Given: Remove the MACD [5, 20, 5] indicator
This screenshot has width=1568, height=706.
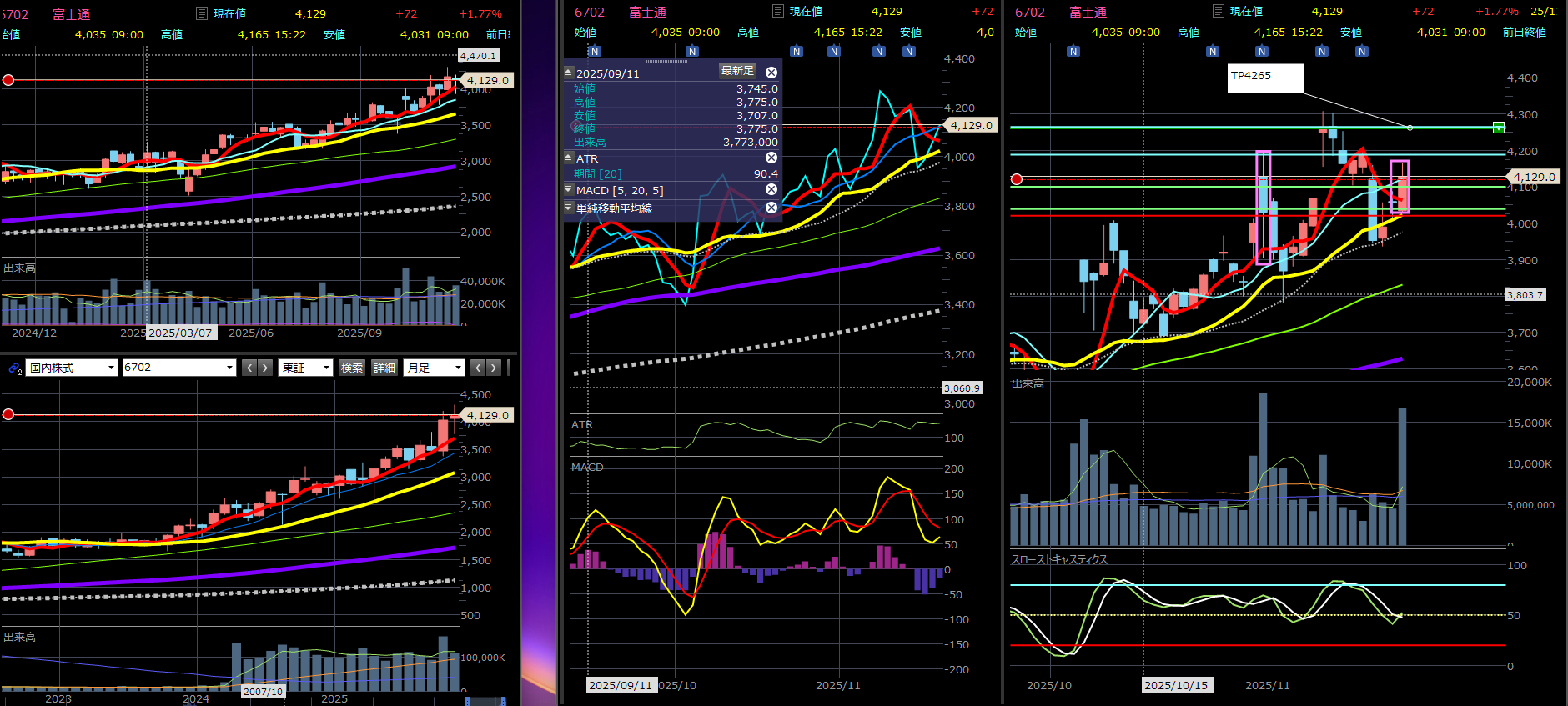Looking at the screenshot, I should pos(771,189).
